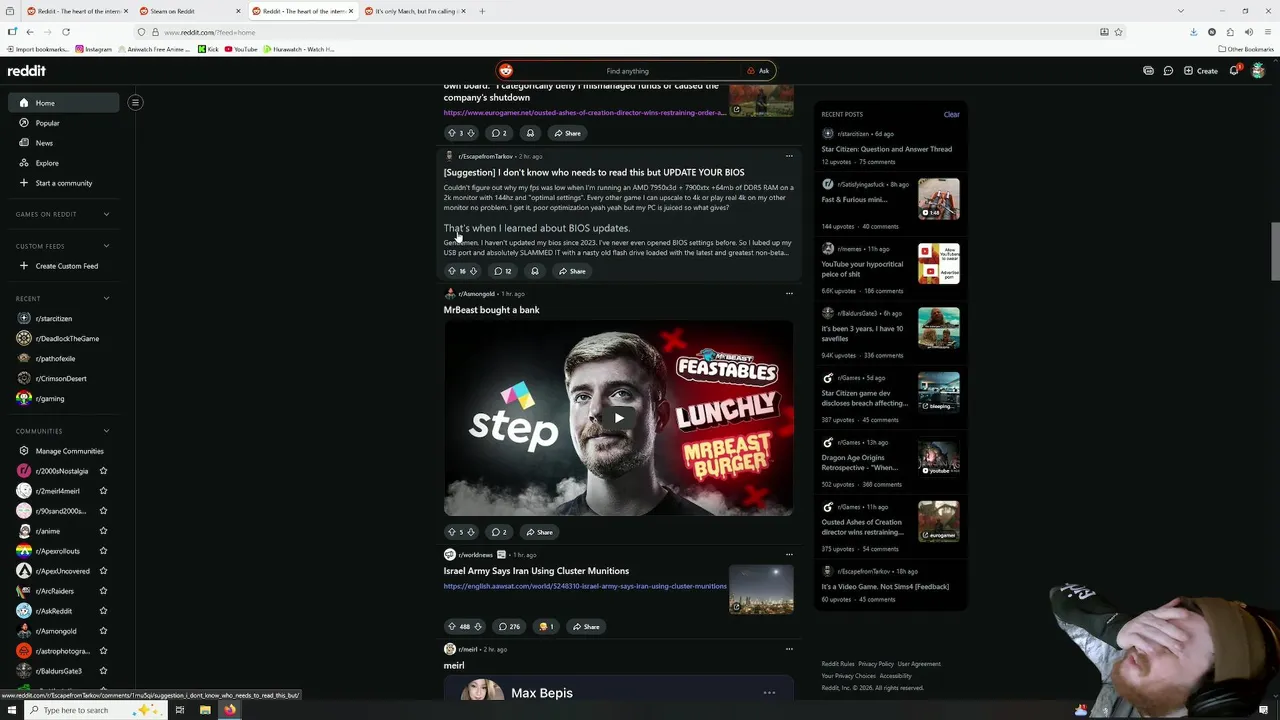
Task: Open overflow menu on r/worldnews post
Action: (x=789, y=554)
